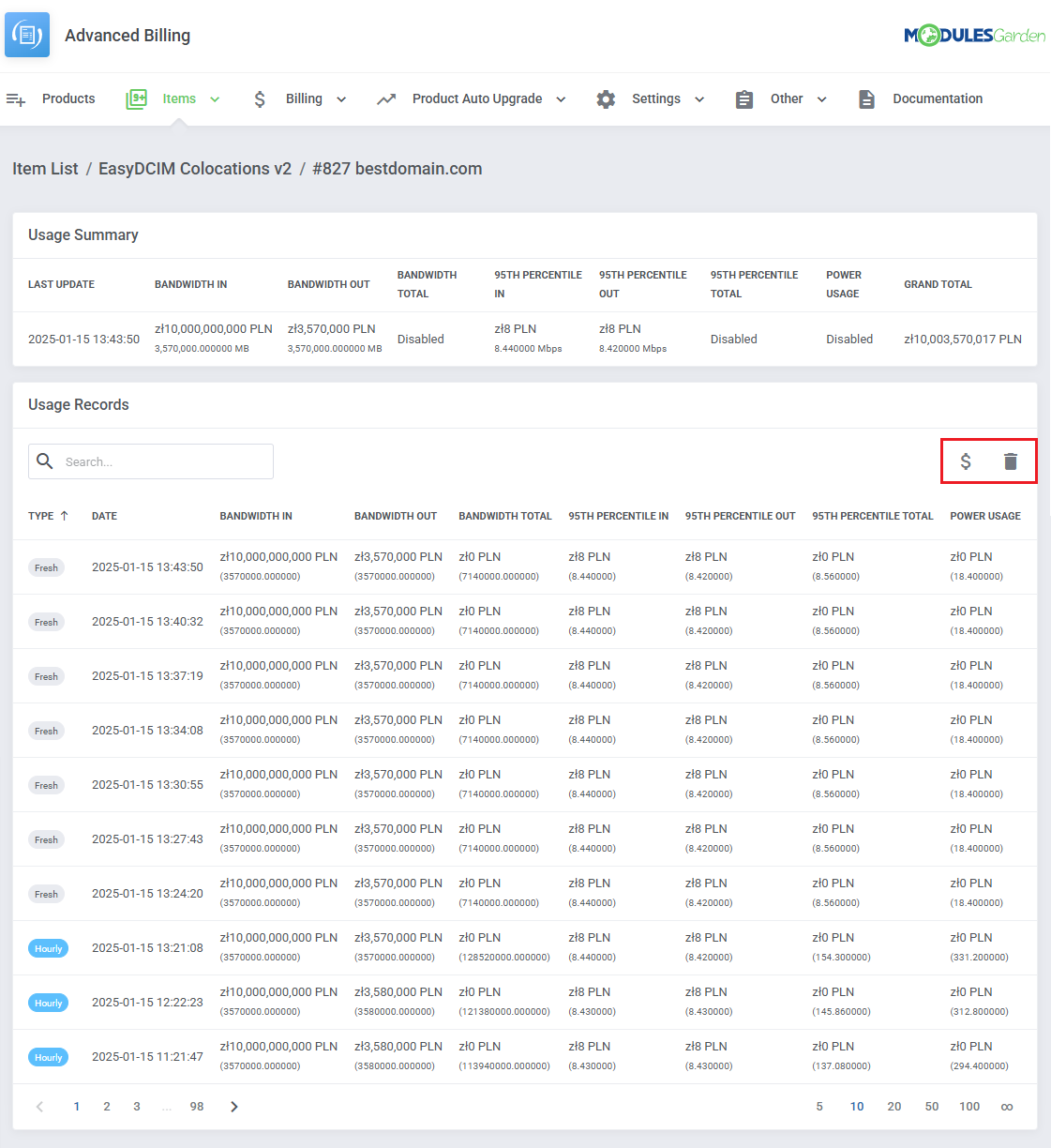The image size is (1051, 1148).
Task: Jump to page 98
Action: [x=197, y=1107]
